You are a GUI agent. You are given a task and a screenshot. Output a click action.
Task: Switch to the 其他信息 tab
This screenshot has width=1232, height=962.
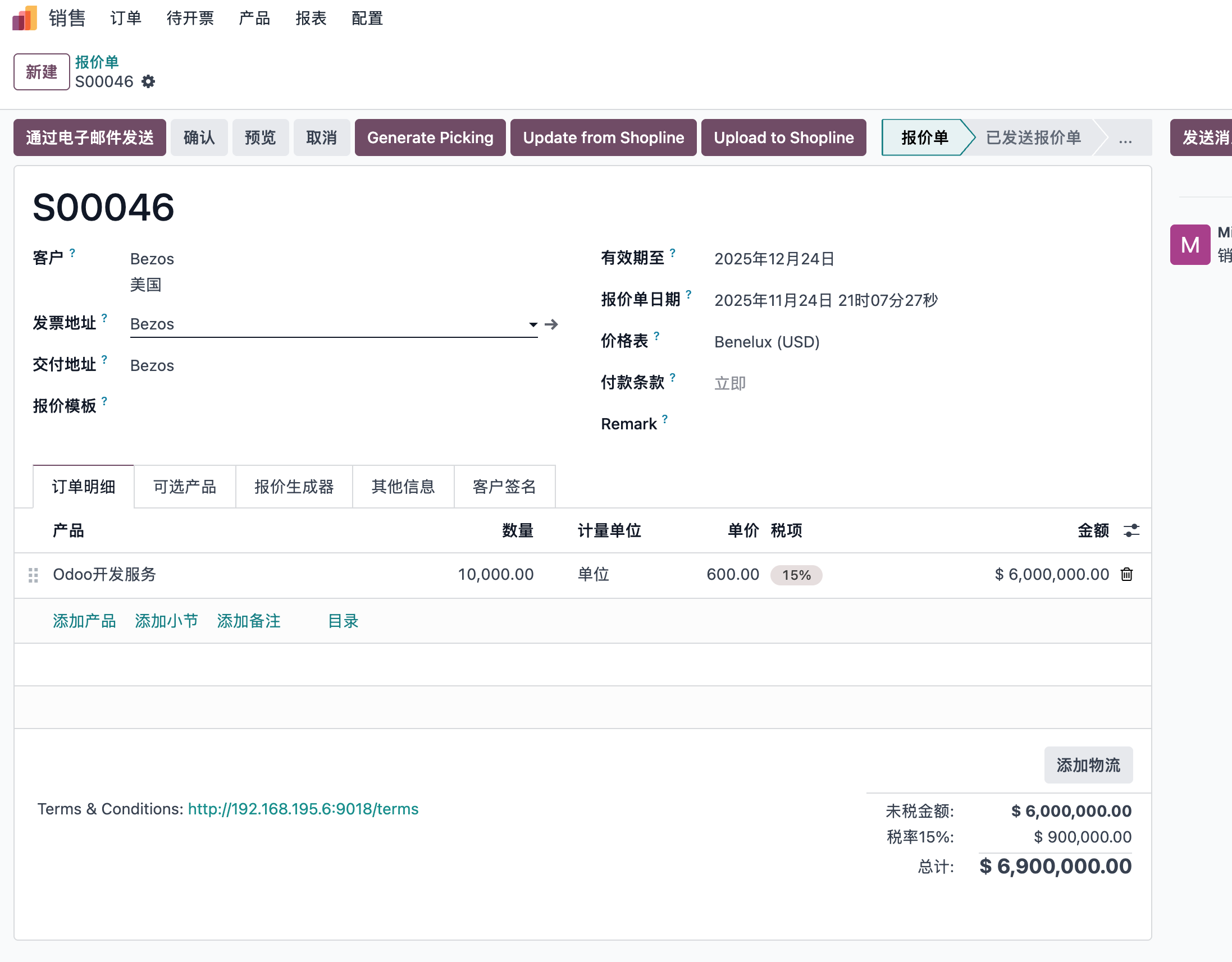(x=403, y=486)
